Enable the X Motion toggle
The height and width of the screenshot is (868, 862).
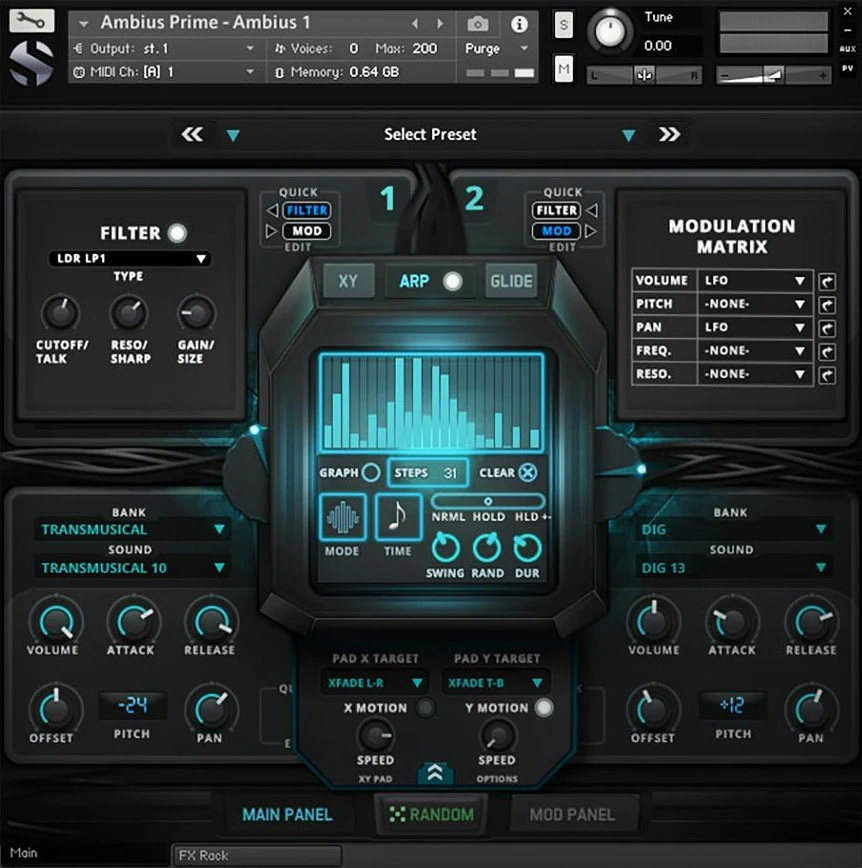click(426, 708)
